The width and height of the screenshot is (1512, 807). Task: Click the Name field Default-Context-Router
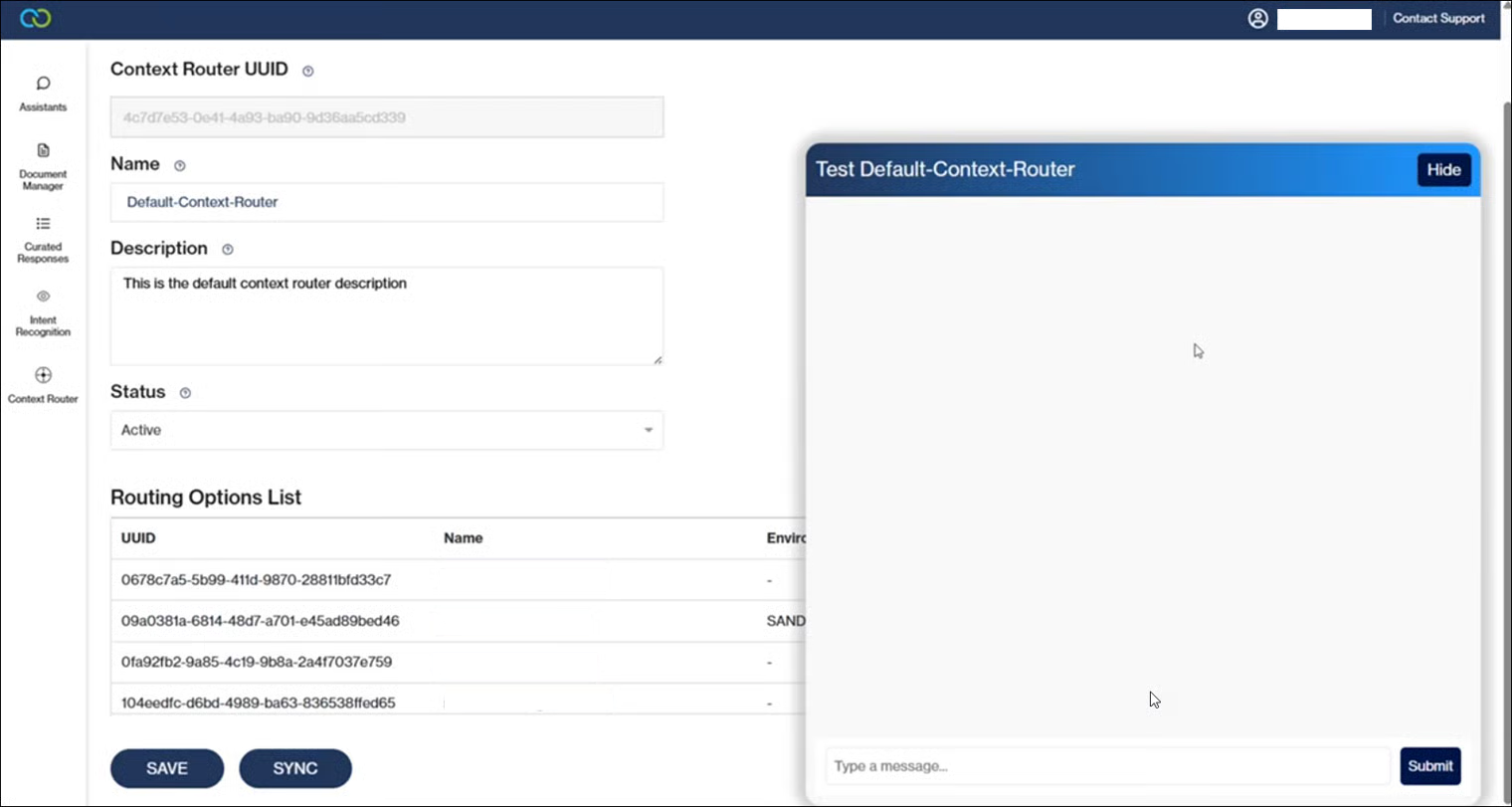point(386,202)
